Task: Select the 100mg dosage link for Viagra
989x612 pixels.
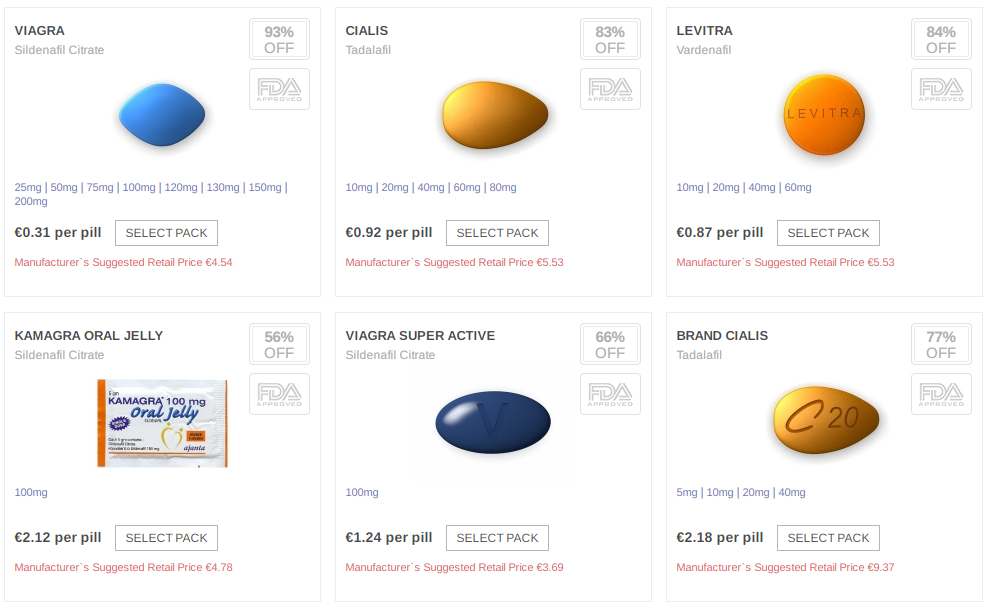Action: point(139,187)
